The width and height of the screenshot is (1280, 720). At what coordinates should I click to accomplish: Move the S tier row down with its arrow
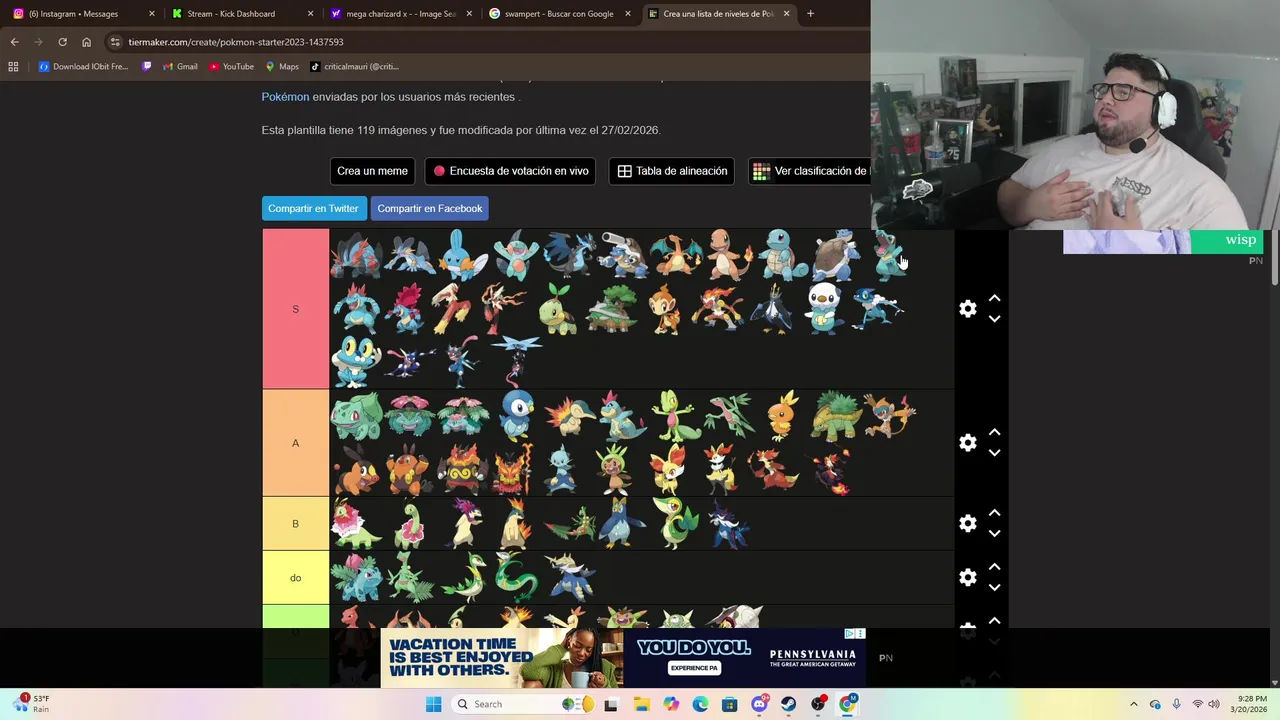tap(994, 319)
